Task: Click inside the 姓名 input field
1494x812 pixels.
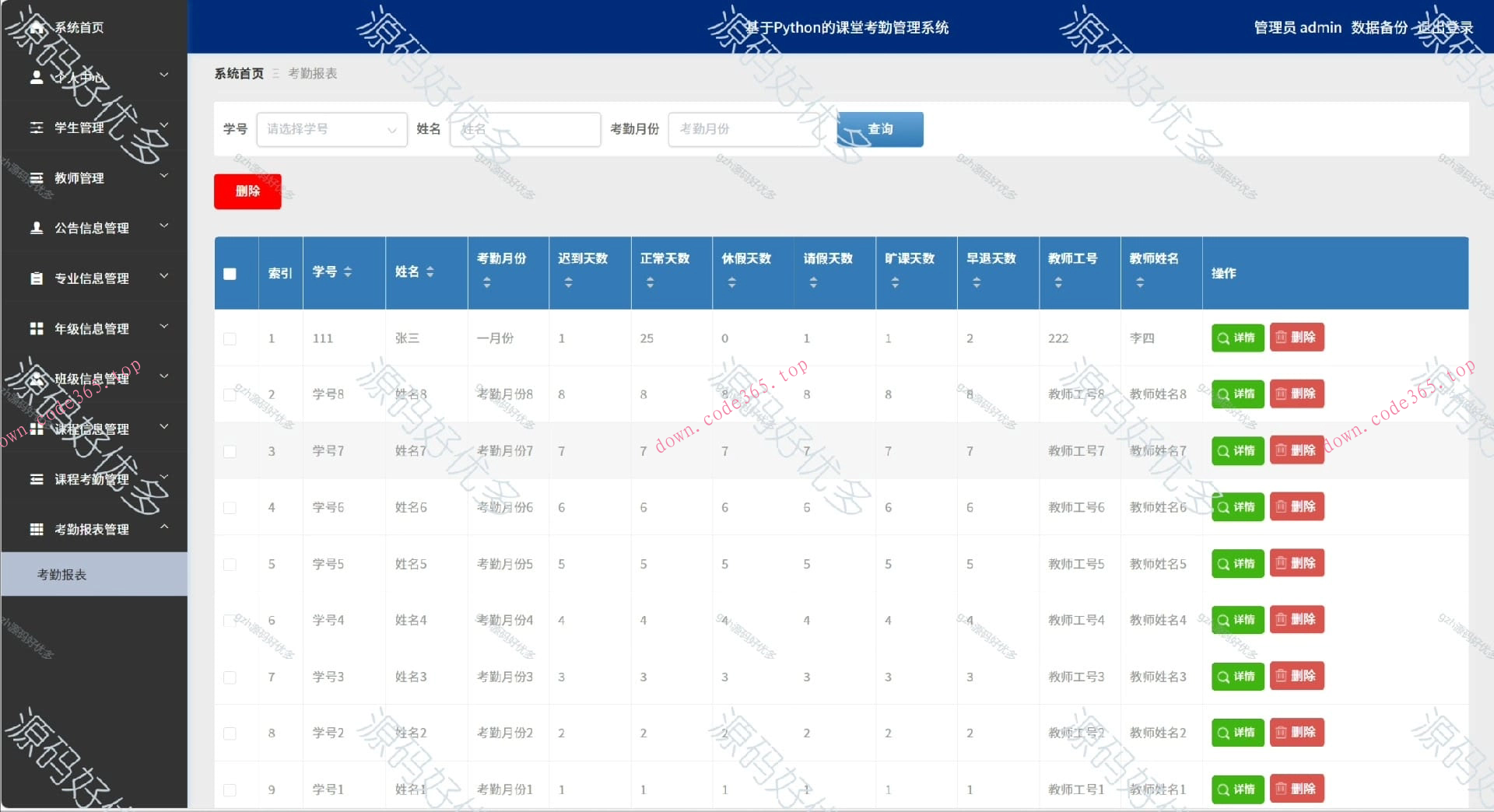Action: pyautogui.click(x=525, y=129)
